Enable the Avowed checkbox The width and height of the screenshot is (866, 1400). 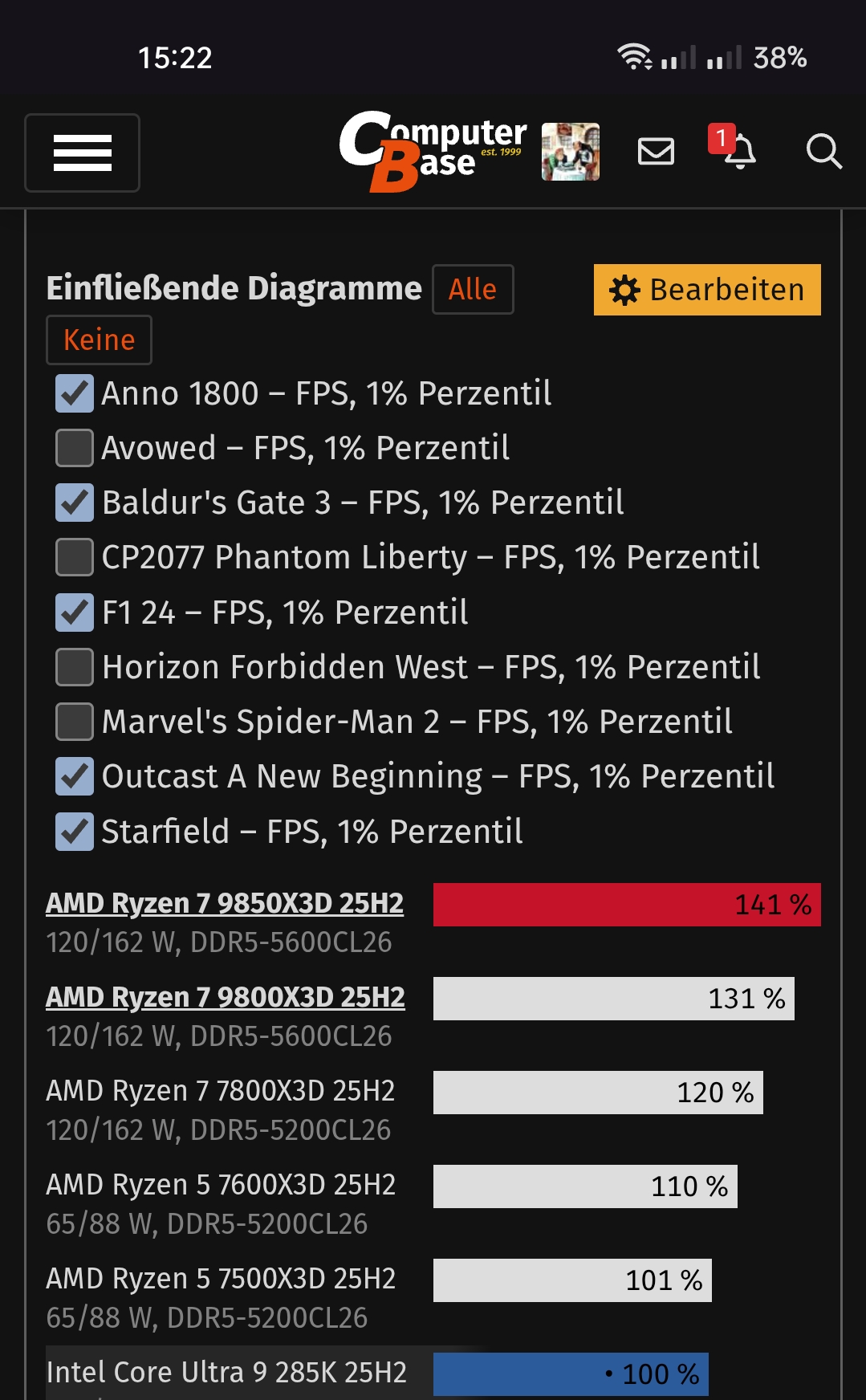point(74,449)
